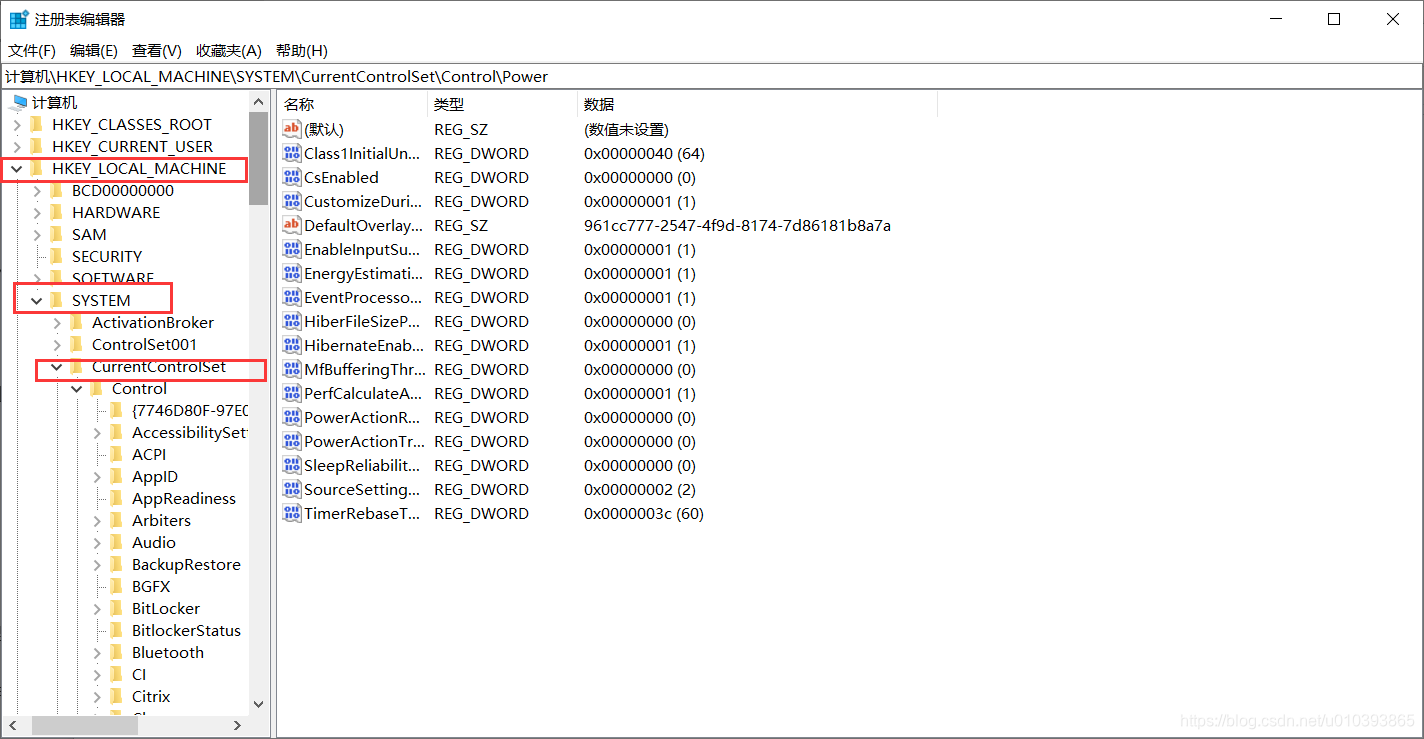The height and width of the screenshot is (739, 1424).
Task: Click the binary icon beside SourceSetting...
Action: coord(292,489)
